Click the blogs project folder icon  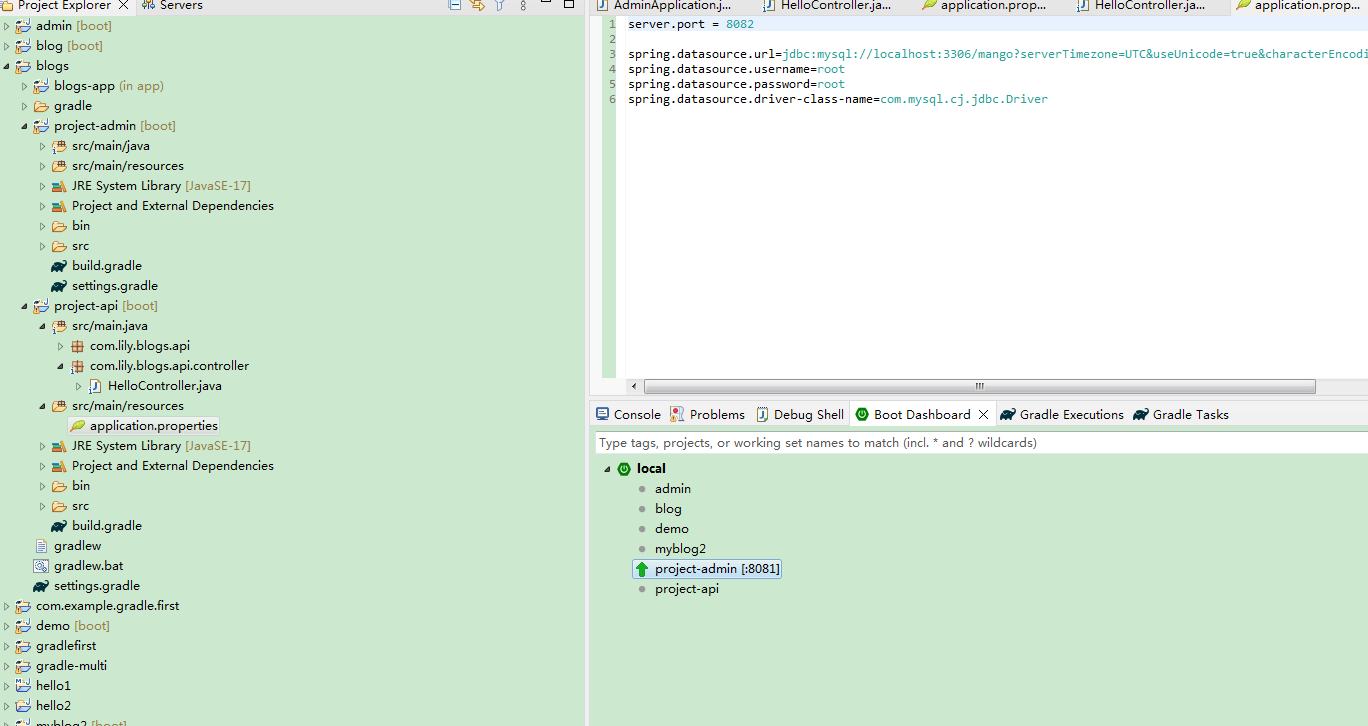[23, 66]
